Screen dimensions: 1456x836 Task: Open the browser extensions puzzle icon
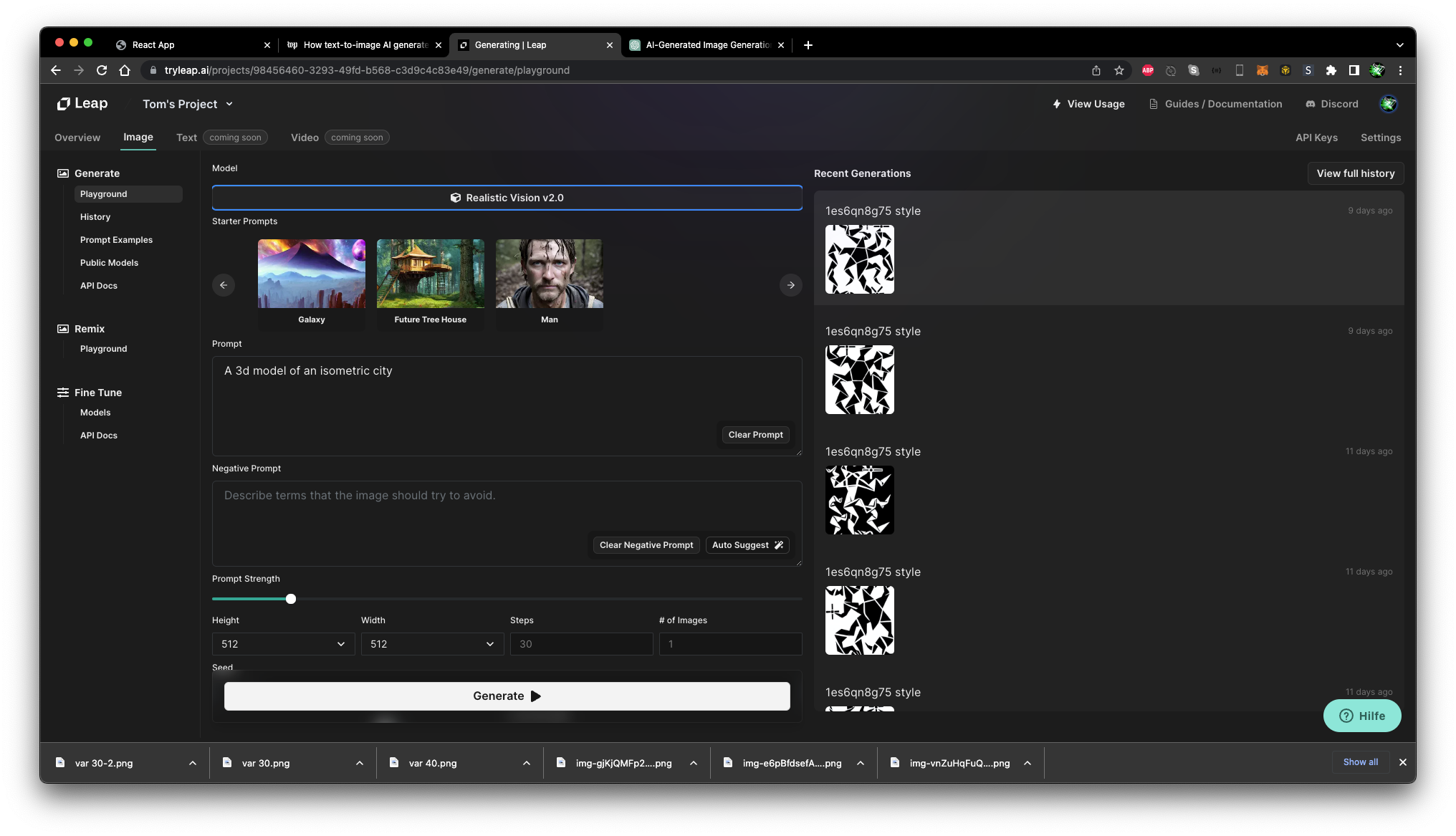pyautogui.click(x=1331, y=70)
